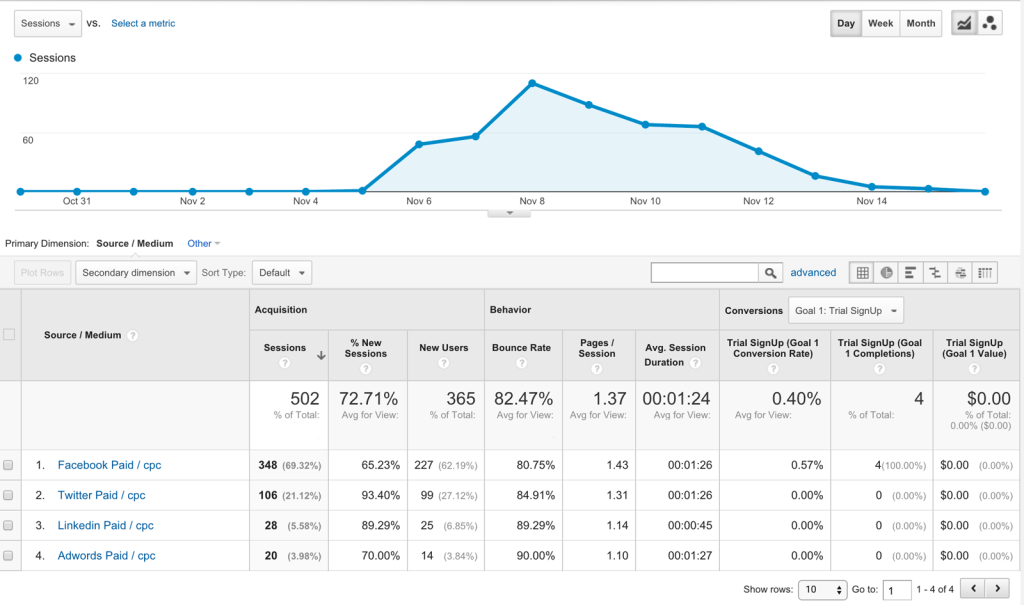Image resolution: width=1024 pixels, height=605 pixels.
Task: Open Linkedin Paid / cpc source link
Action: (x=105, y=525)
